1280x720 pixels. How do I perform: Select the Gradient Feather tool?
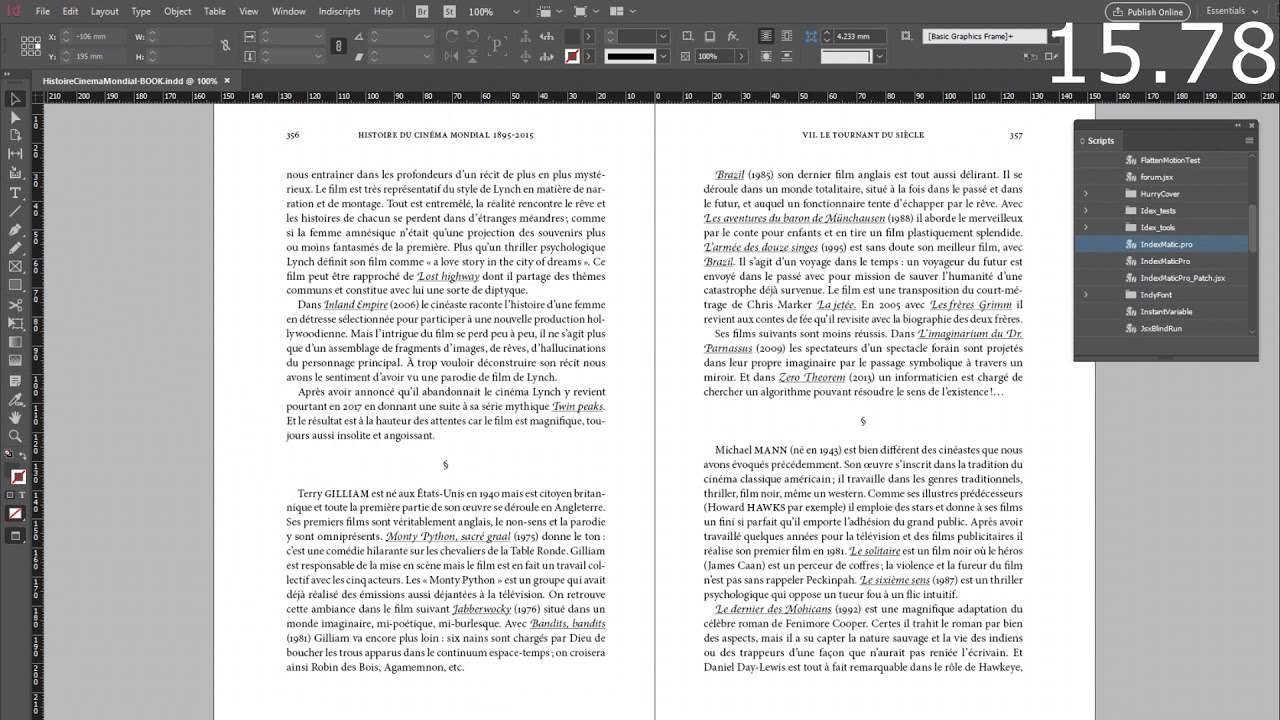(15, 361)
